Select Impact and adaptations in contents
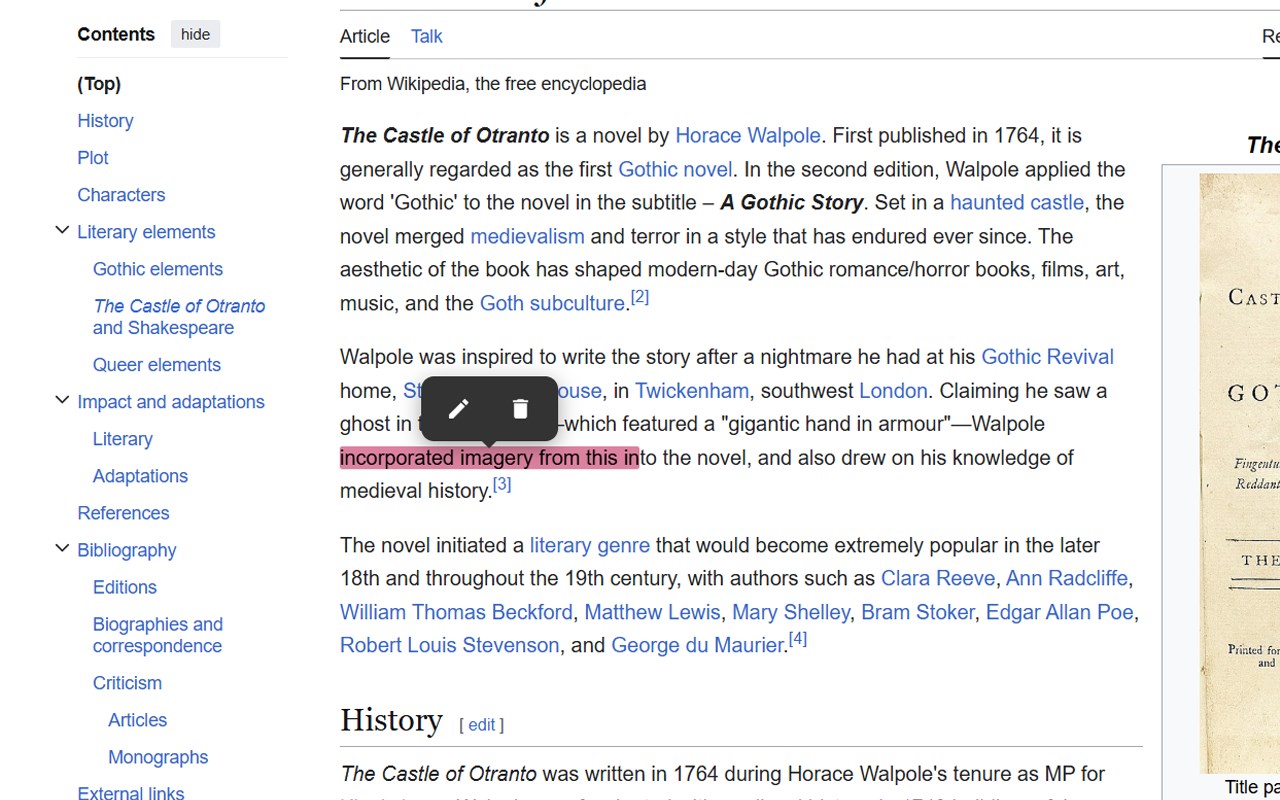Screen dimensions: 1280x800 pyautogui.click(x=171, y=402)
